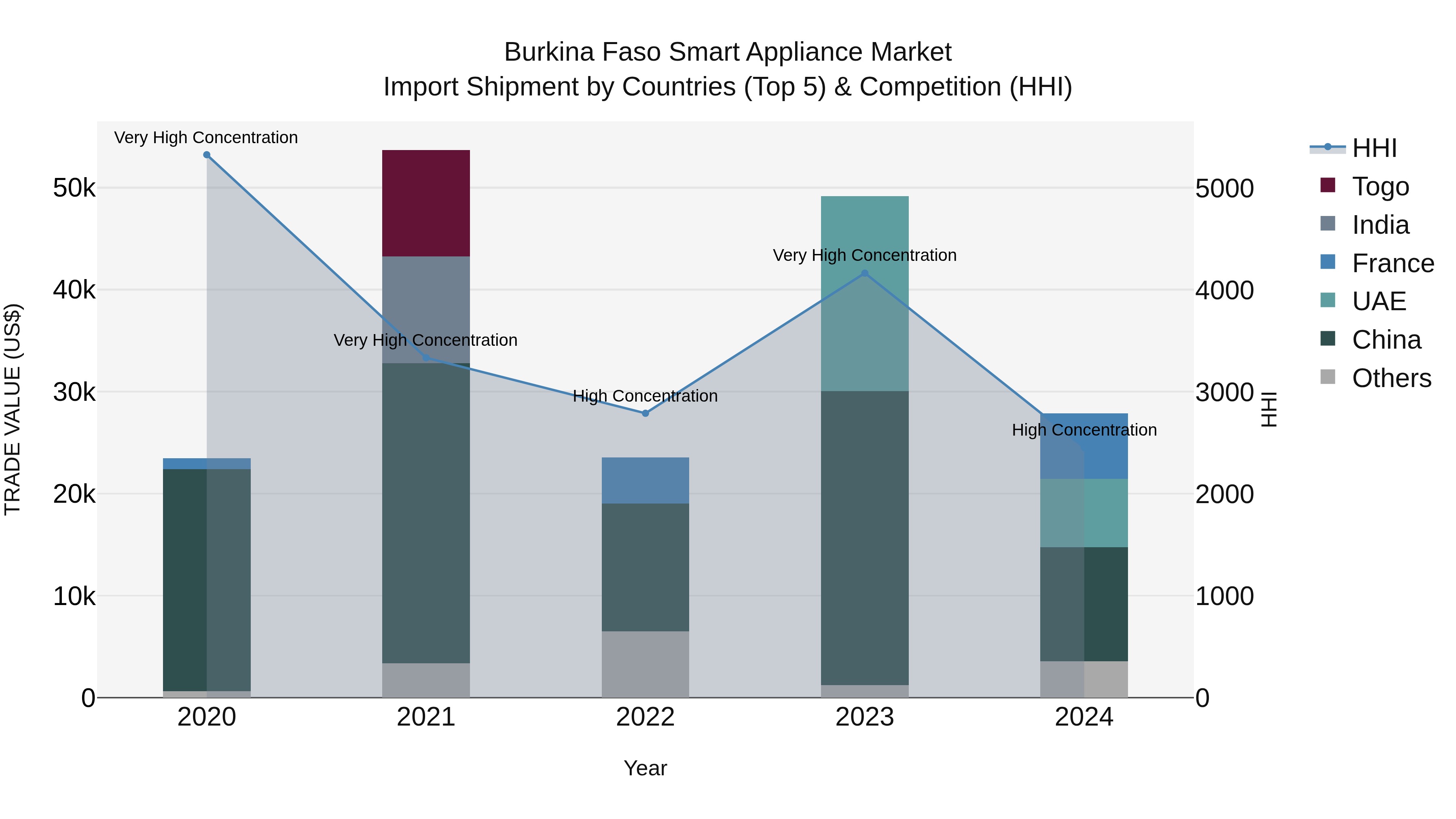The image size is (1456, 819).
Task: Toggle the China legend entry
Action: click(x=1370, y=339)
